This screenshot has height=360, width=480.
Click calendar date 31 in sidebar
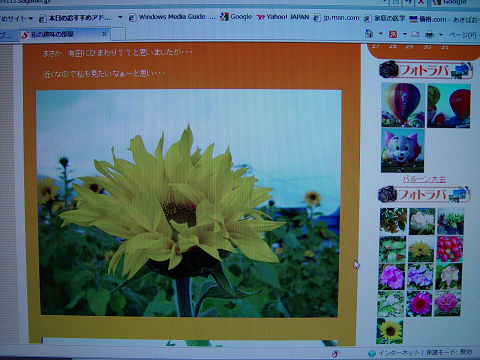coord(444,47)
